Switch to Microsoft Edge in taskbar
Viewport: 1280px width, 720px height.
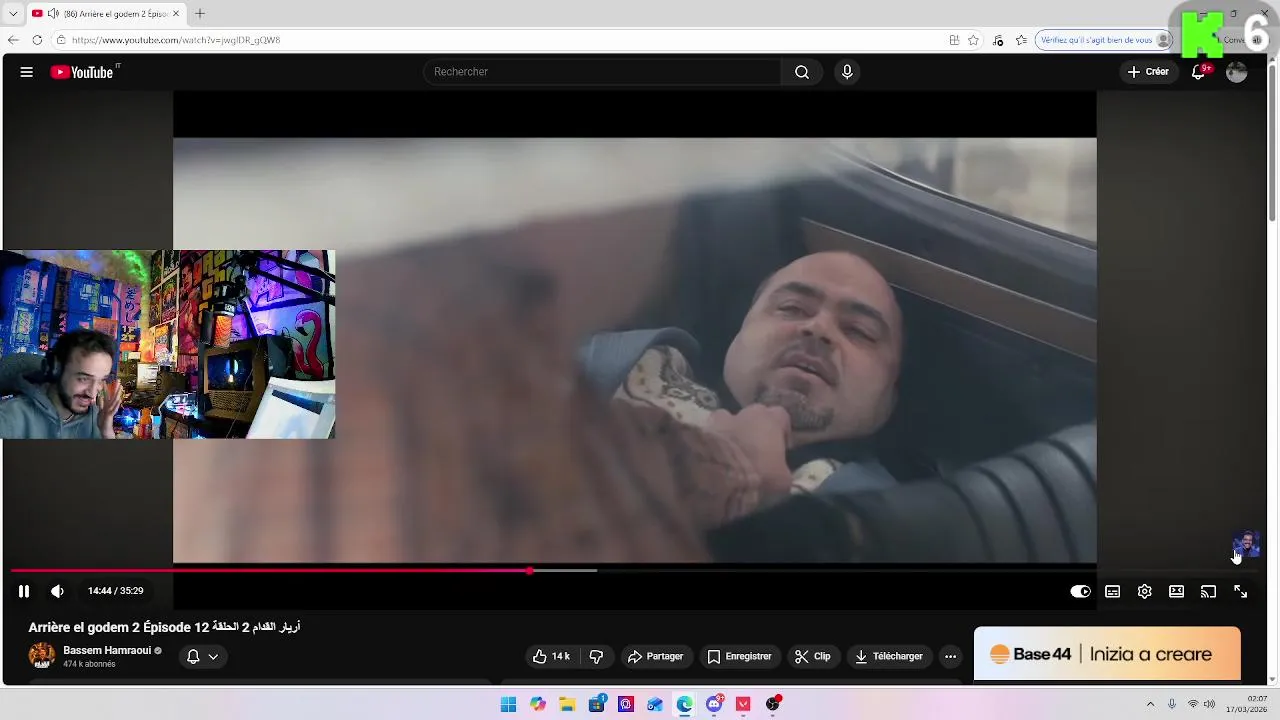pos(684,704)
